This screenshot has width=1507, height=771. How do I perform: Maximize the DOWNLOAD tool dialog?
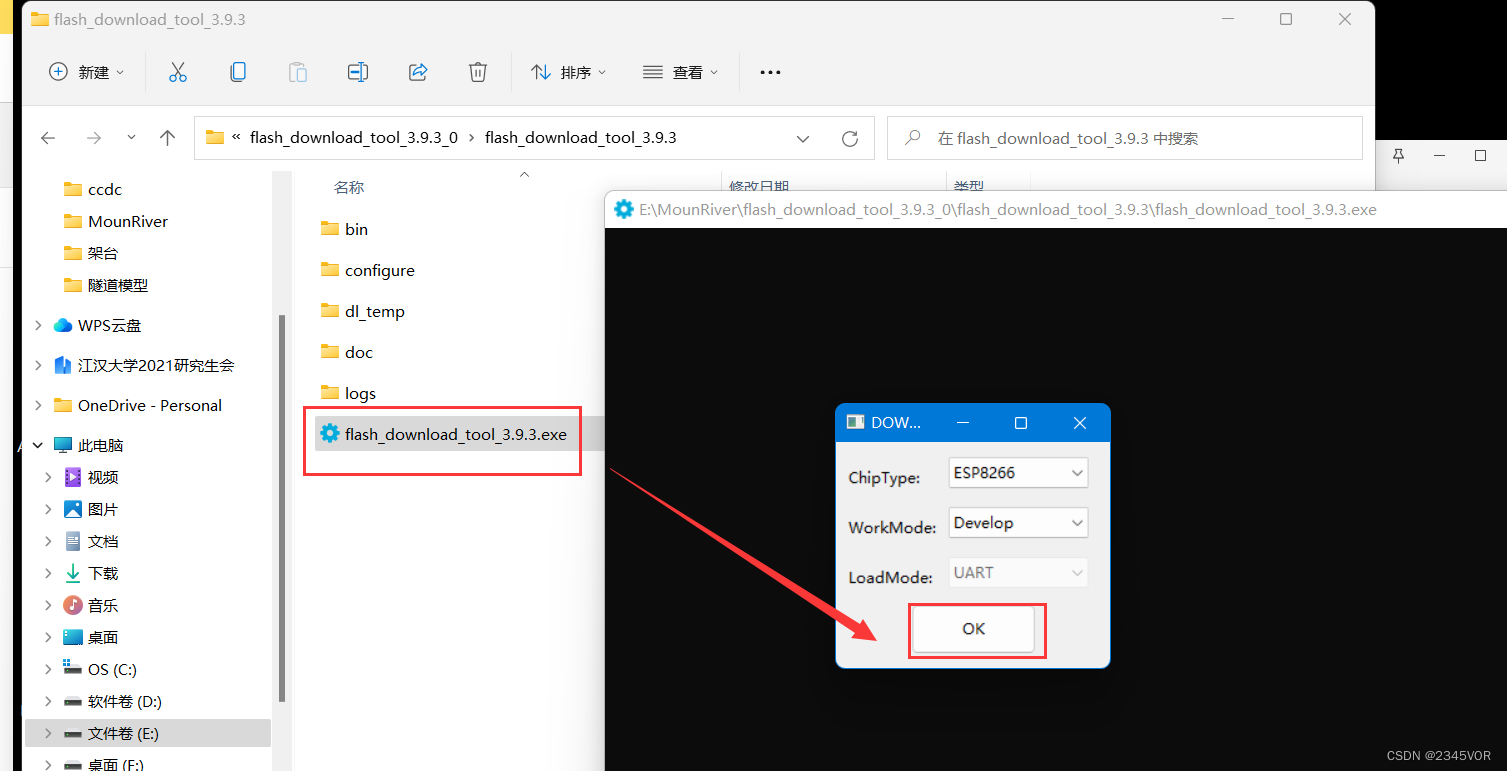[x=1021, y=423]
